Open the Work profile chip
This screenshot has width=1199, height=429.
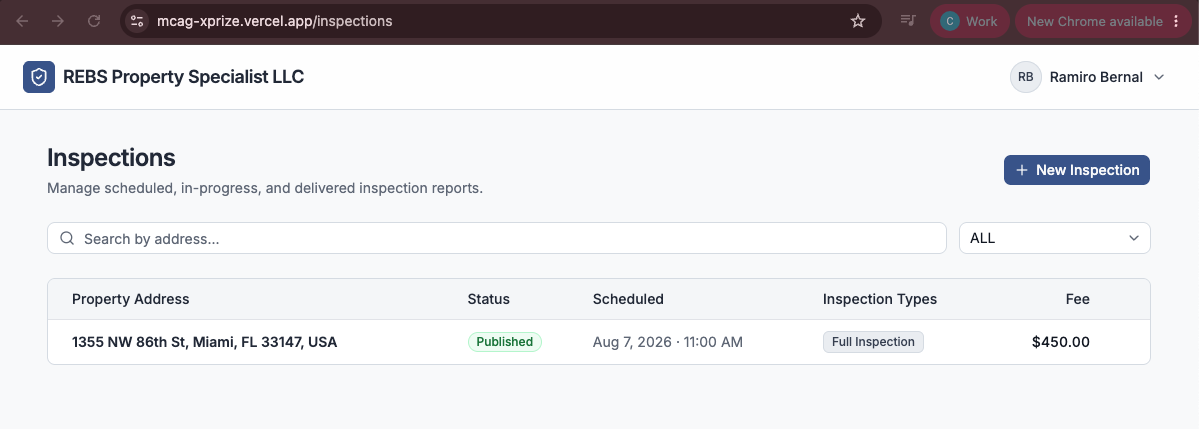(x=970, y=21)
